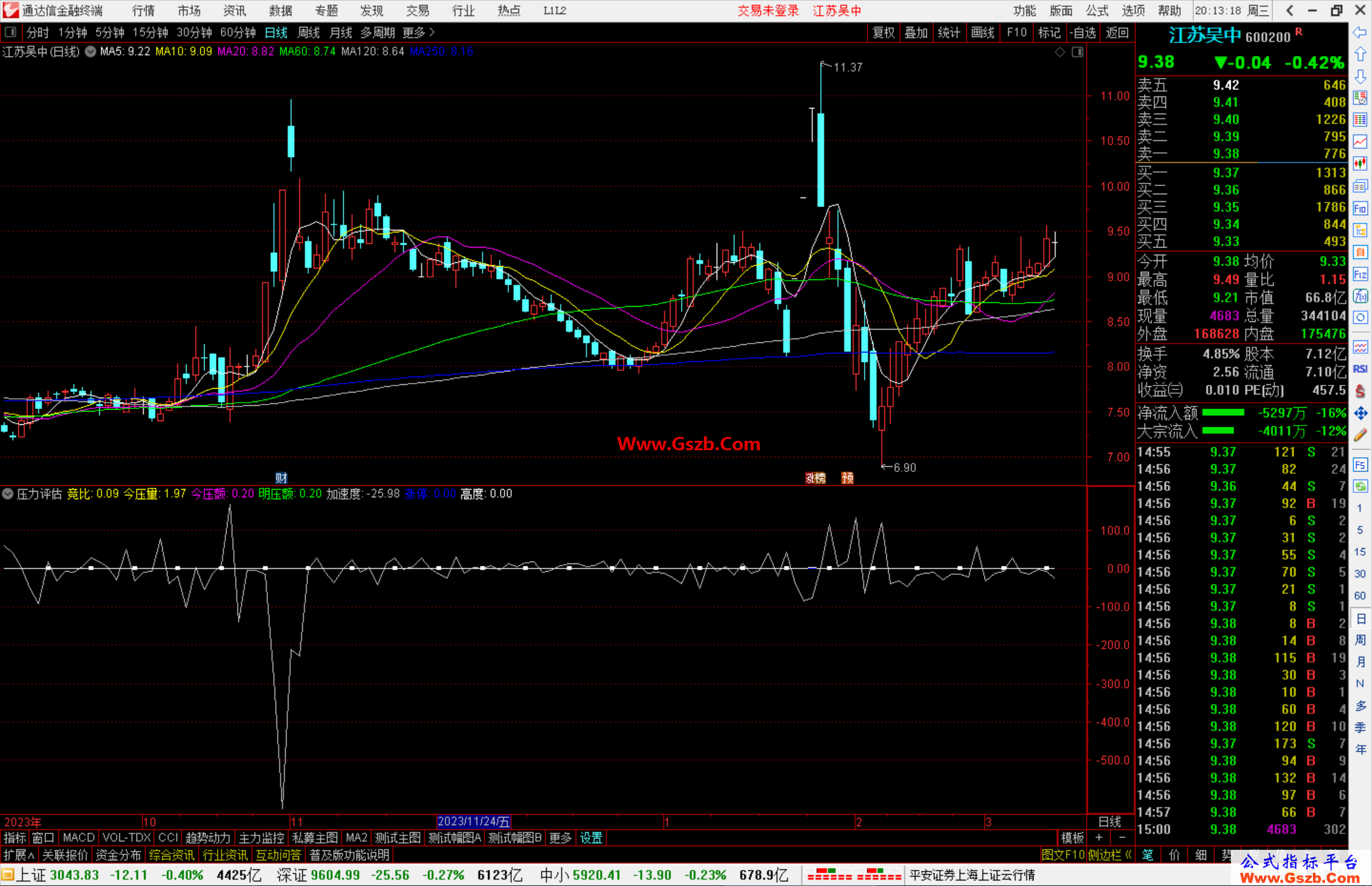This screenshot has width=1372, height=886.
Task: Click the 净流入额 green bar
Action: click(x=1223, y=413)
